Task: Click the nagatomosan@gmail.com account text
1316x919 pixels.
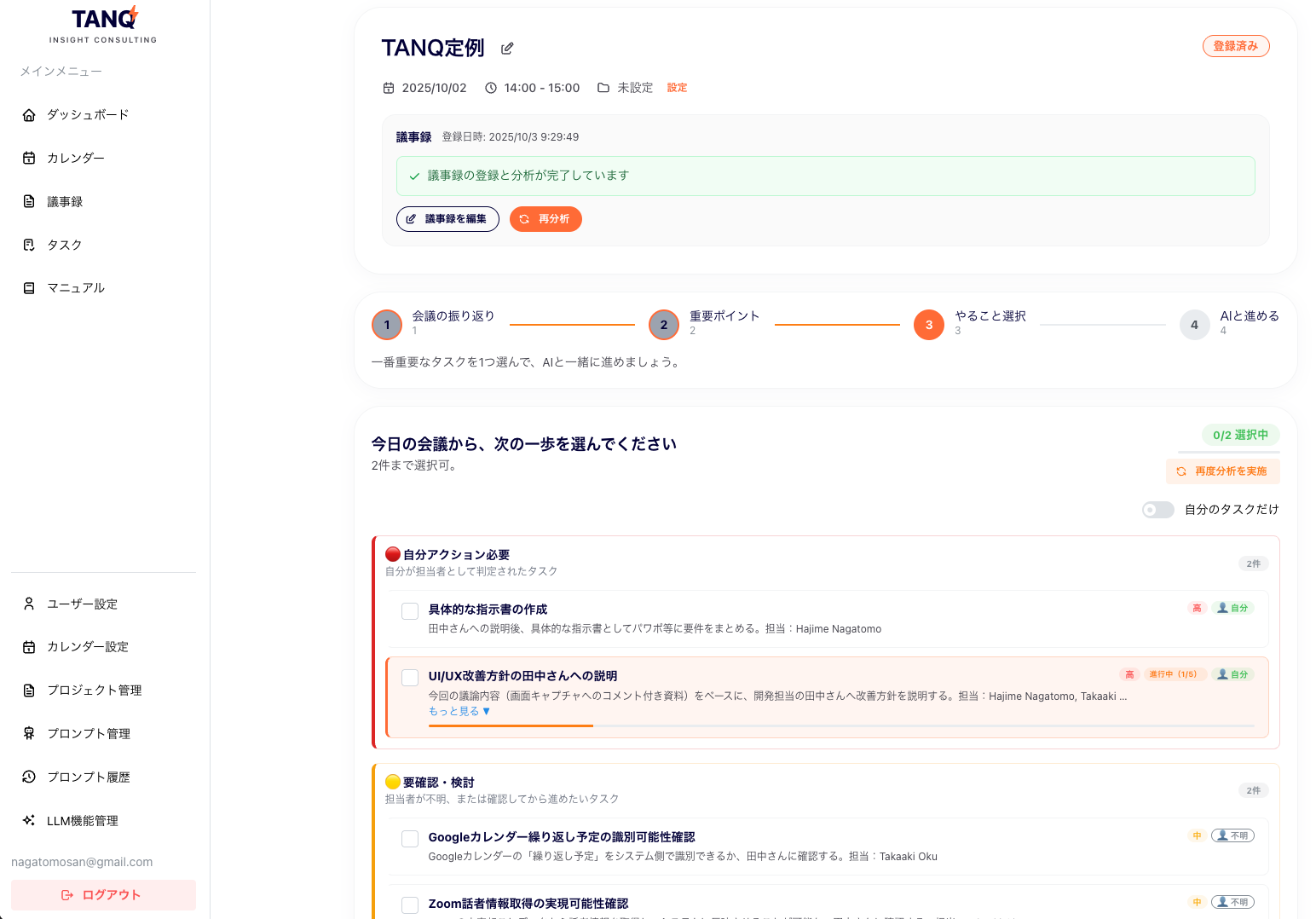Action: (82, 862)
